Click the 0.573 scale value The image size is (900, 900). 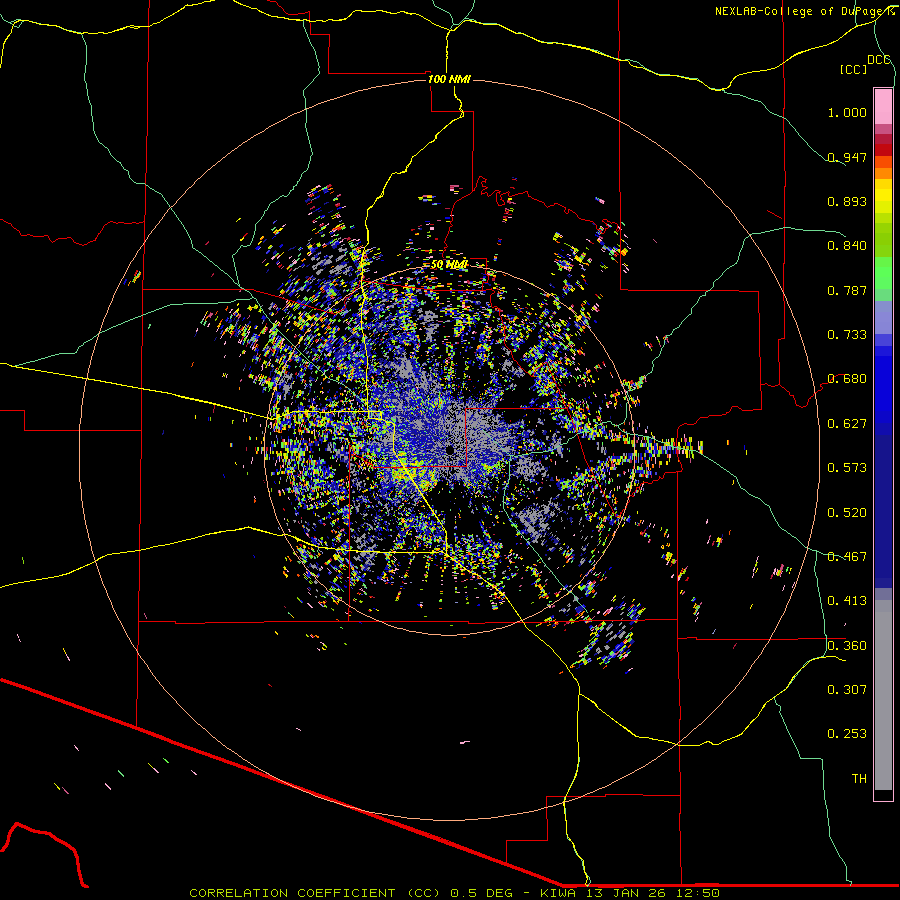click(x=847, y=468)
